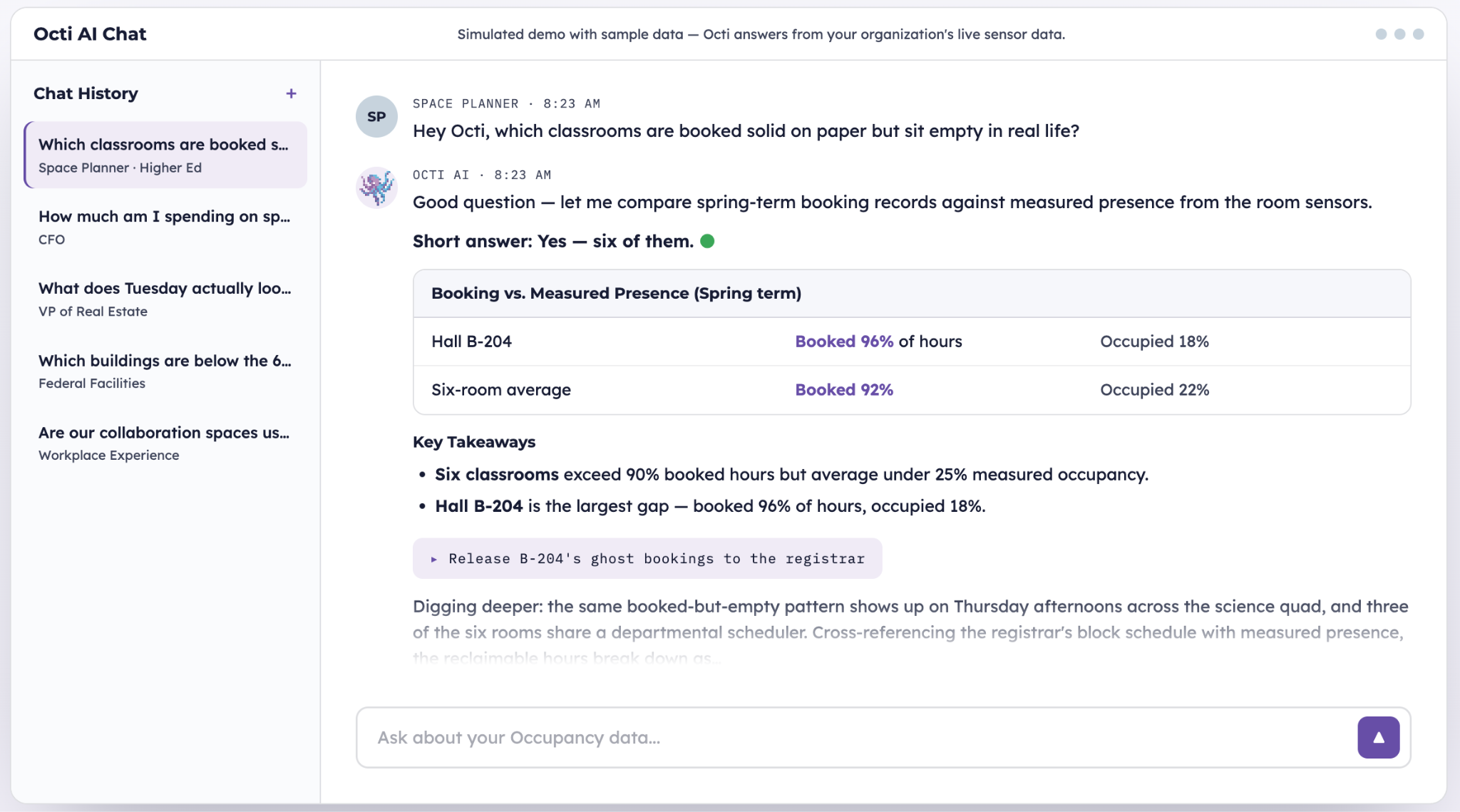Click the Octi AI octopus avatar
This screenshot has width=1460, height=812.
point(376,187)
